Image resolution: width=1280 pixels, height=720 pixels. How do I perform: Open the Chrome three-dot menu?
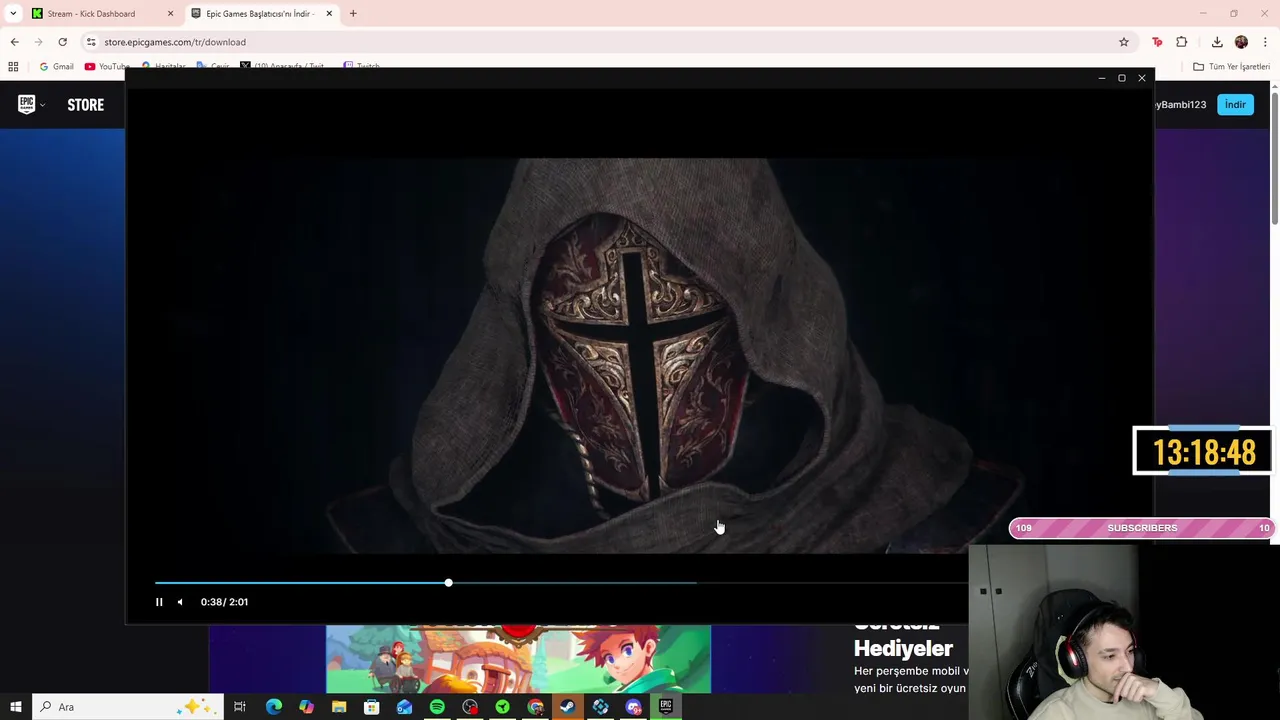tap(1265, 42)
